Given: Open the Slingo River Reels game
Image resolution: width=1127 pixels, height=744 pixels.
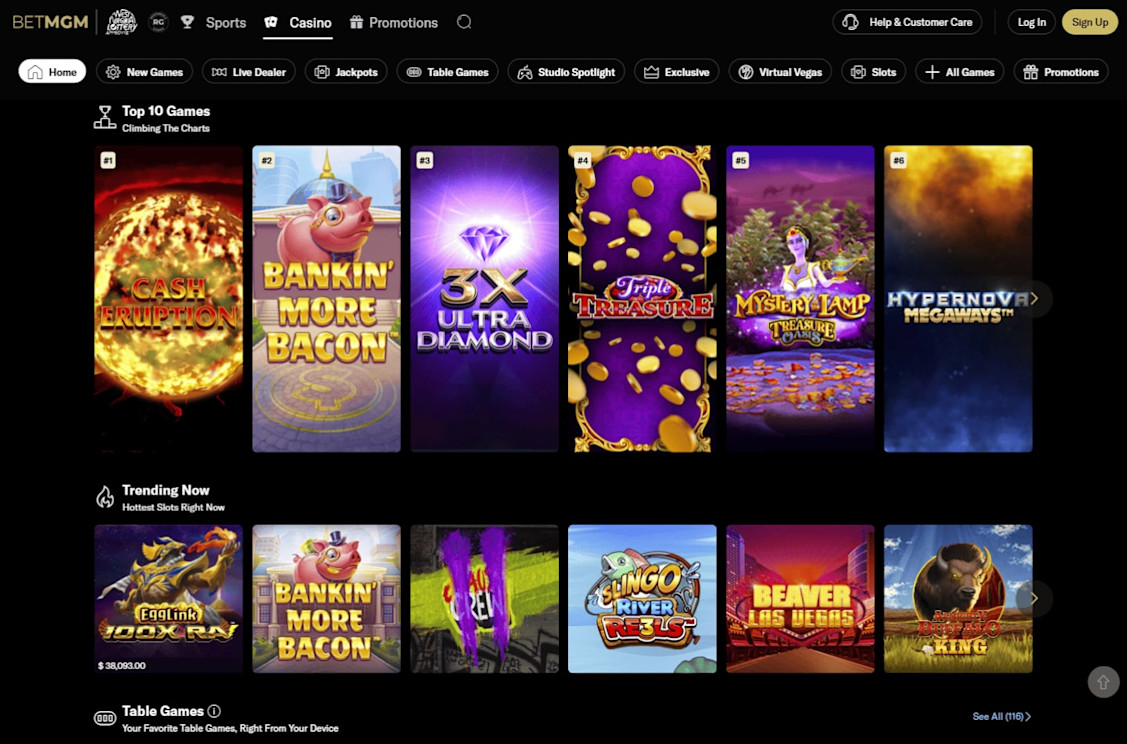Looking at the screenshot, I should coord(642,599).
